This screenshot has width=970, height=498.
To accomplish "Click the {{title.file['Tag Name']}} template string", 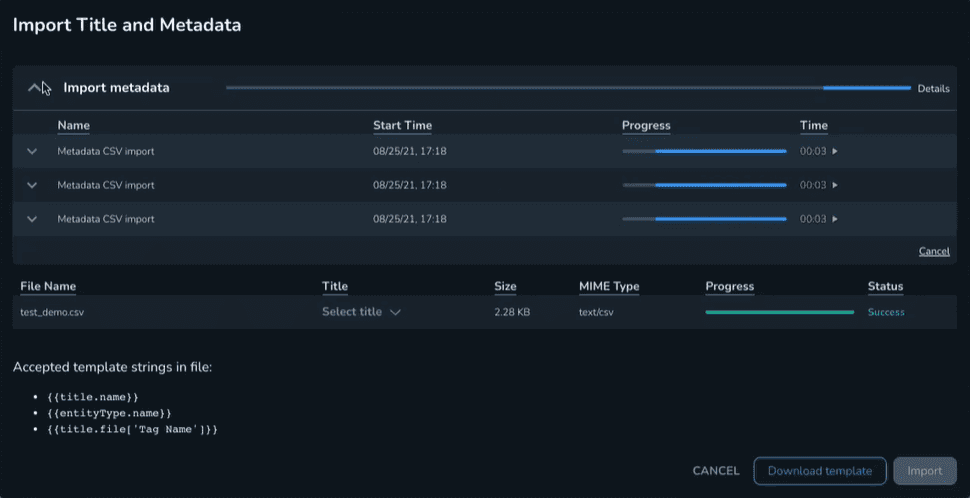I will tap(132, 429).
